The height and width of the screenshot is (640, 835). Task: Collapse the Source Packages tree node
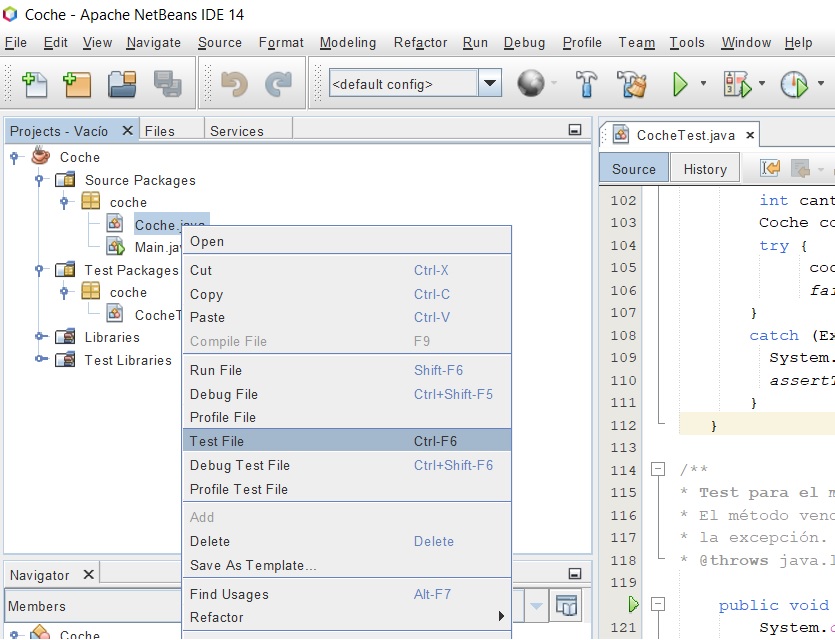tap(40, 180)
